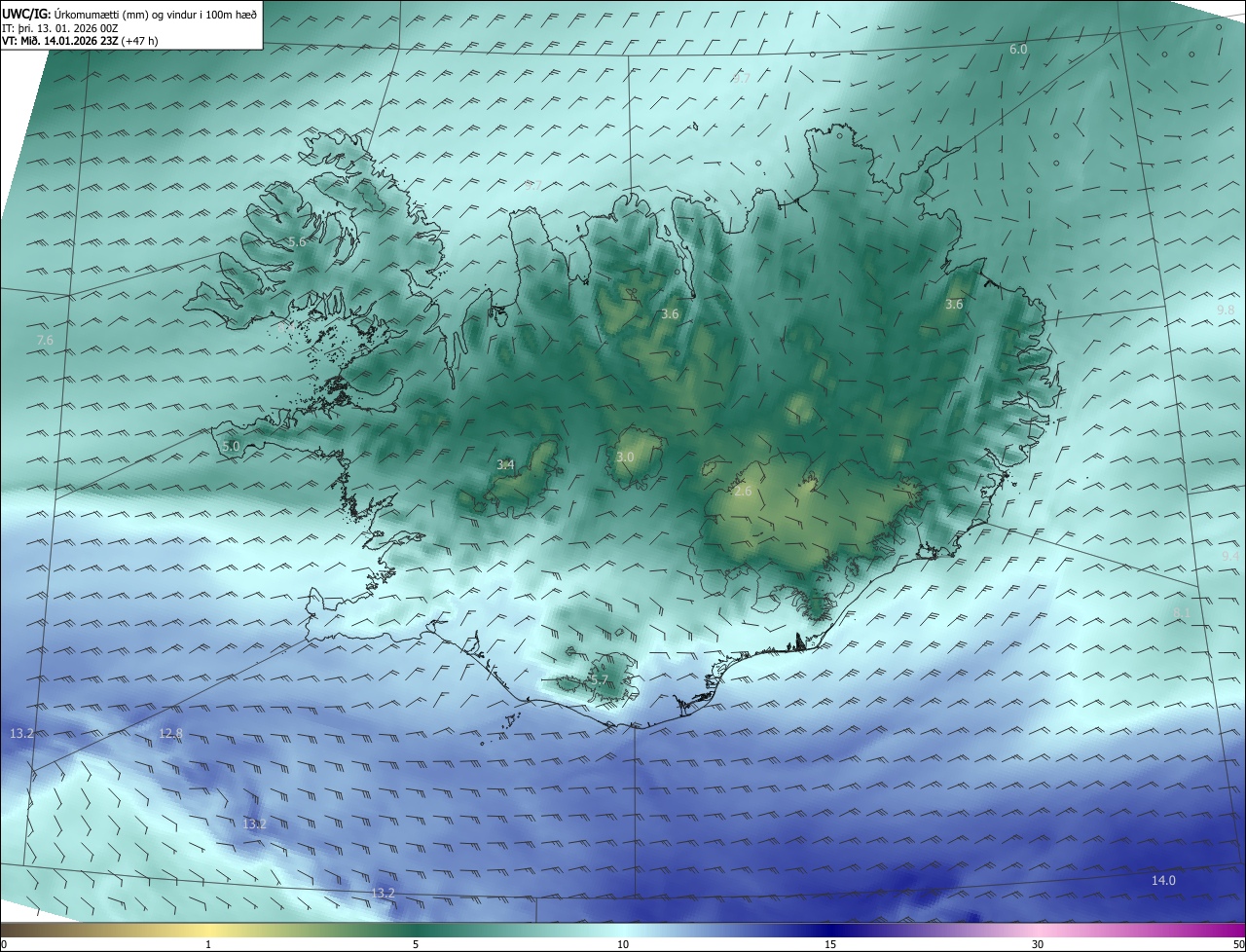Select the '30' tick on the colour scale

click(x=1038, y=944)
